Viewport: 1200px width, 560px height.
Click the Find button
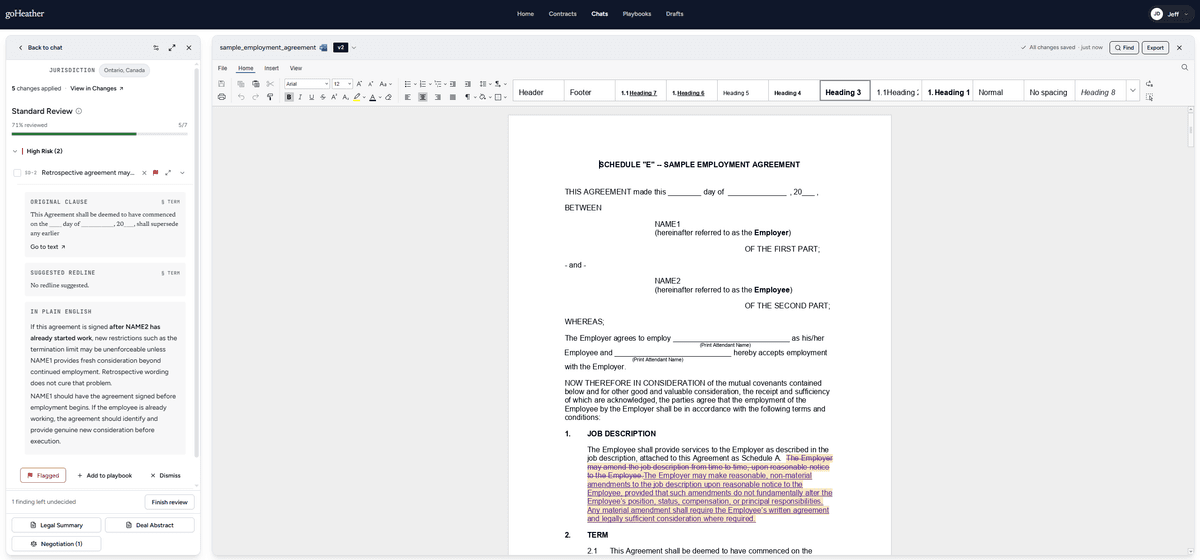[1124, 47]
